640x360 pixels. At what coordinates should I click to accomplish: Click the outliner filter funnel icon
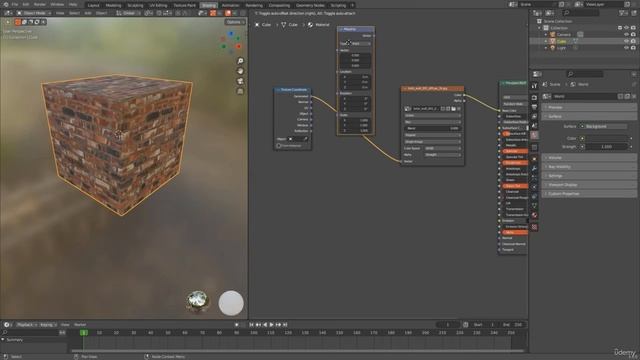click(622, 13)
